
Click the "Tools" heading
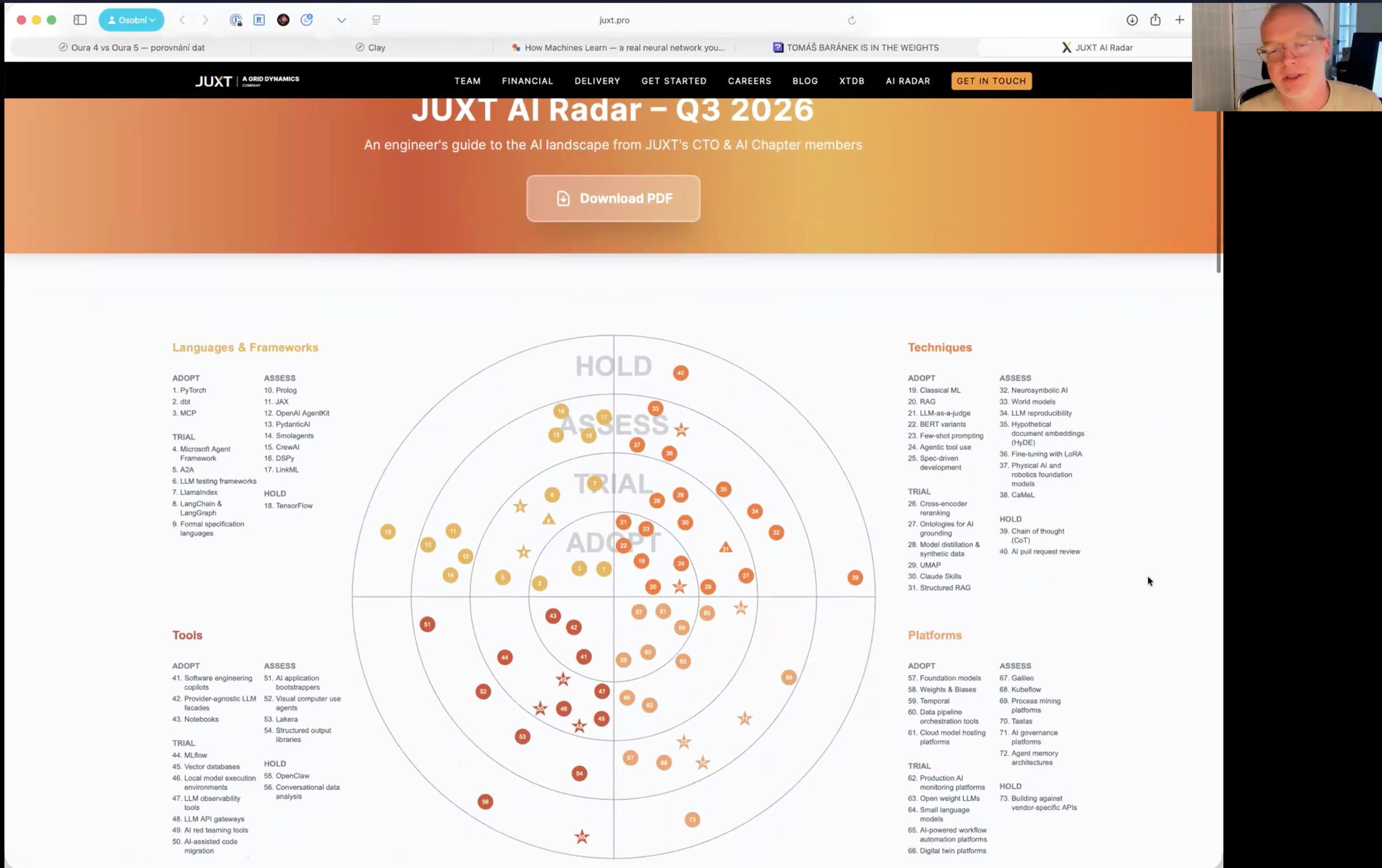pyautogui.click(x=187, y=635)
